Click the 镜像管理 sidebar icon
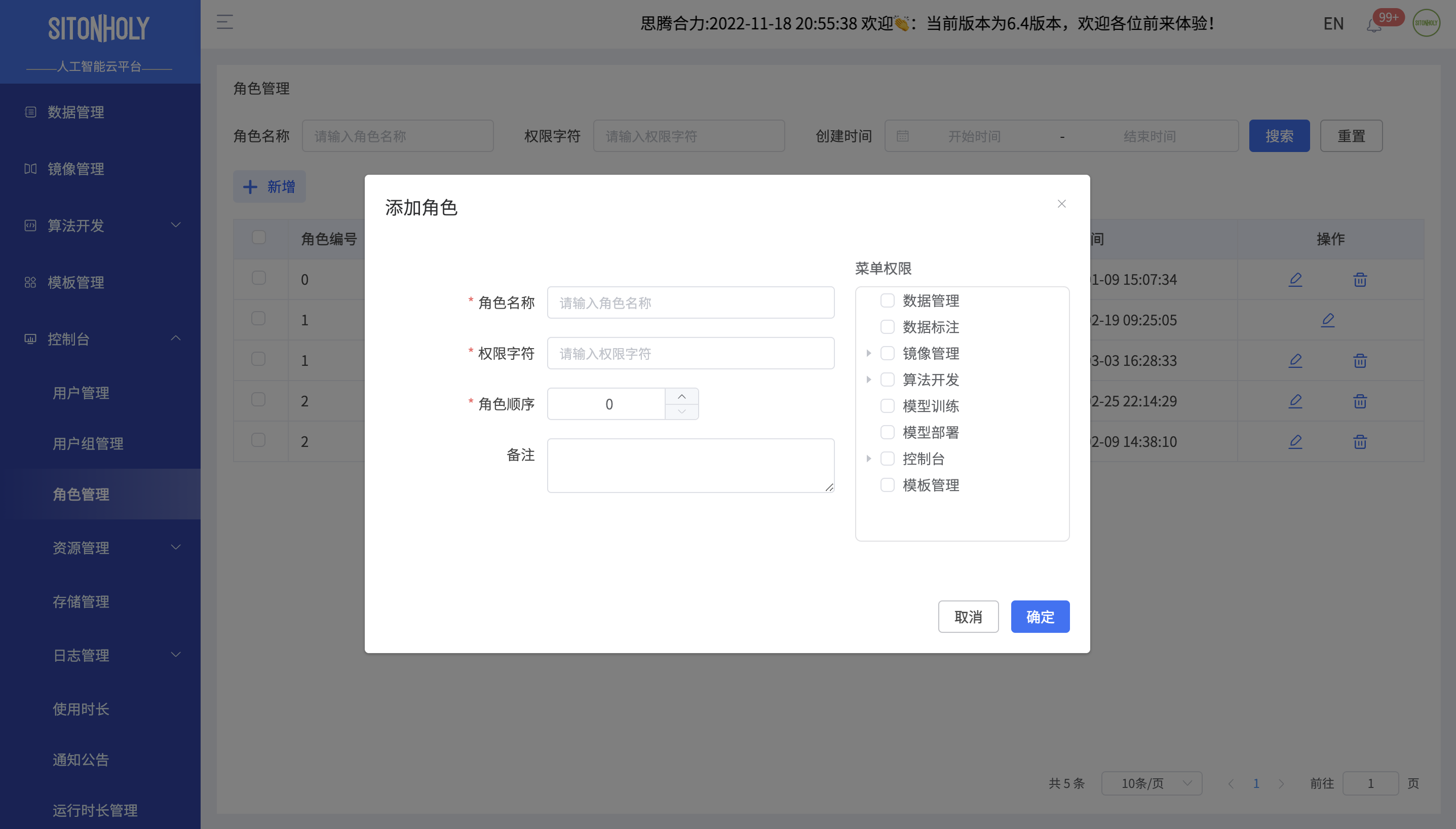 coord(31,169)
